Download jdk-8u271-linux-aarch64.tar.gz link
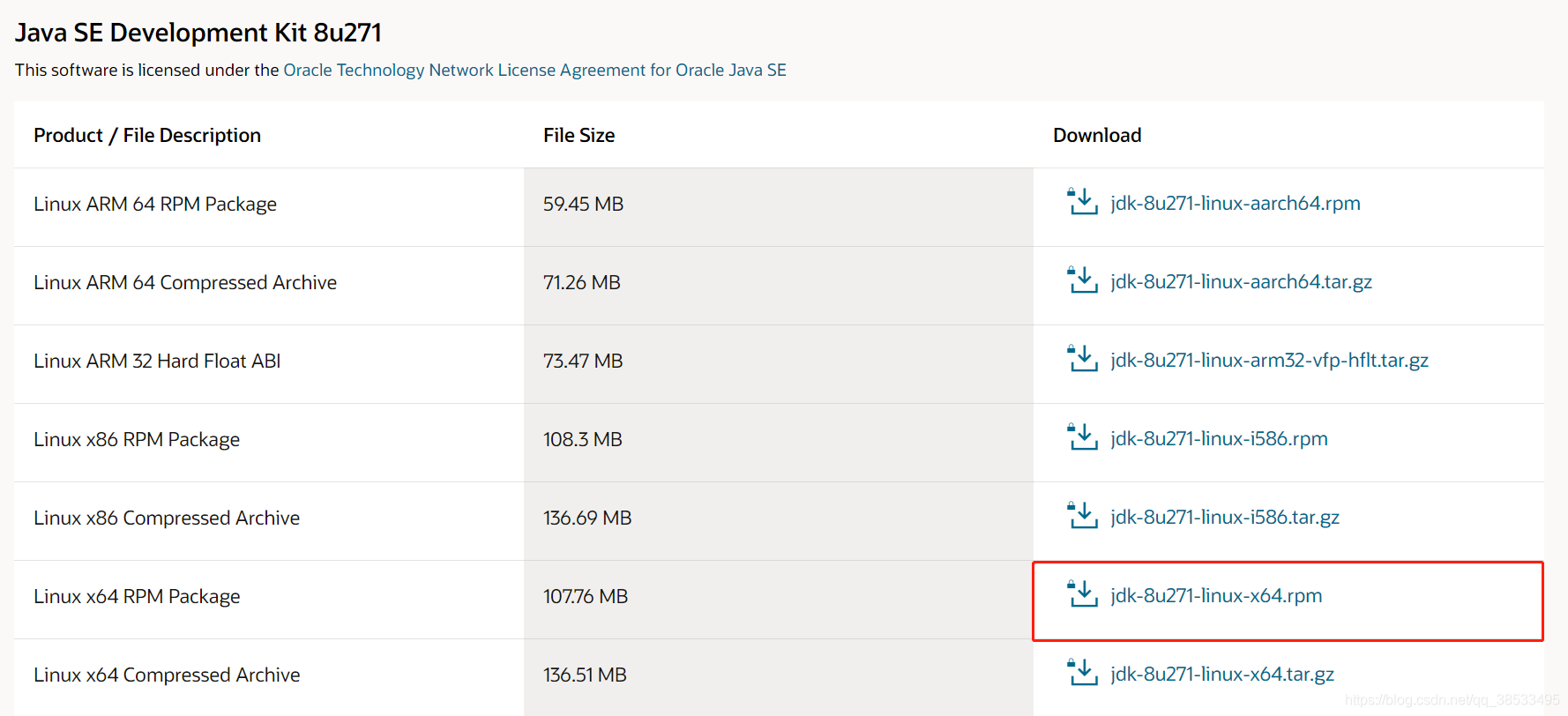Viewport: 1568px width, 716px height. click(1241, 281)
